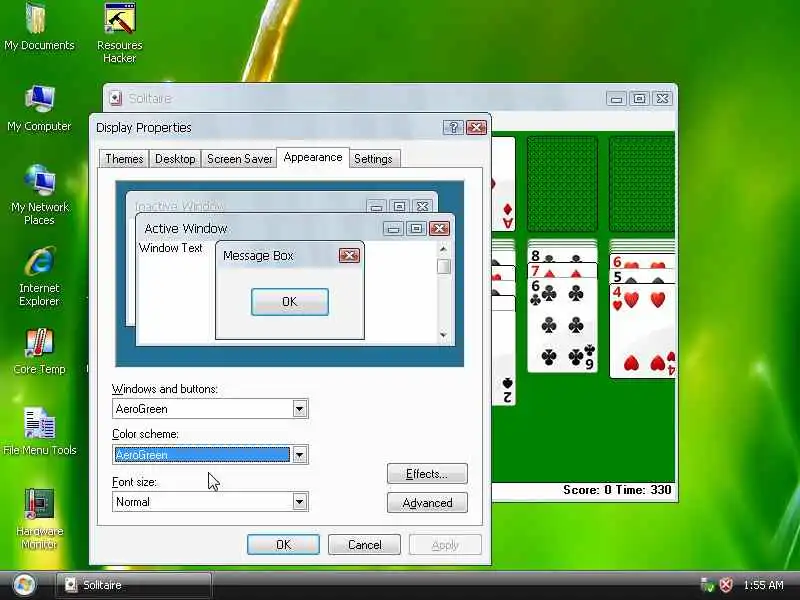Viewport: 800px width, 600px height.
Task: Click the Solitaire taskbar button
Action: click(134, 585)
